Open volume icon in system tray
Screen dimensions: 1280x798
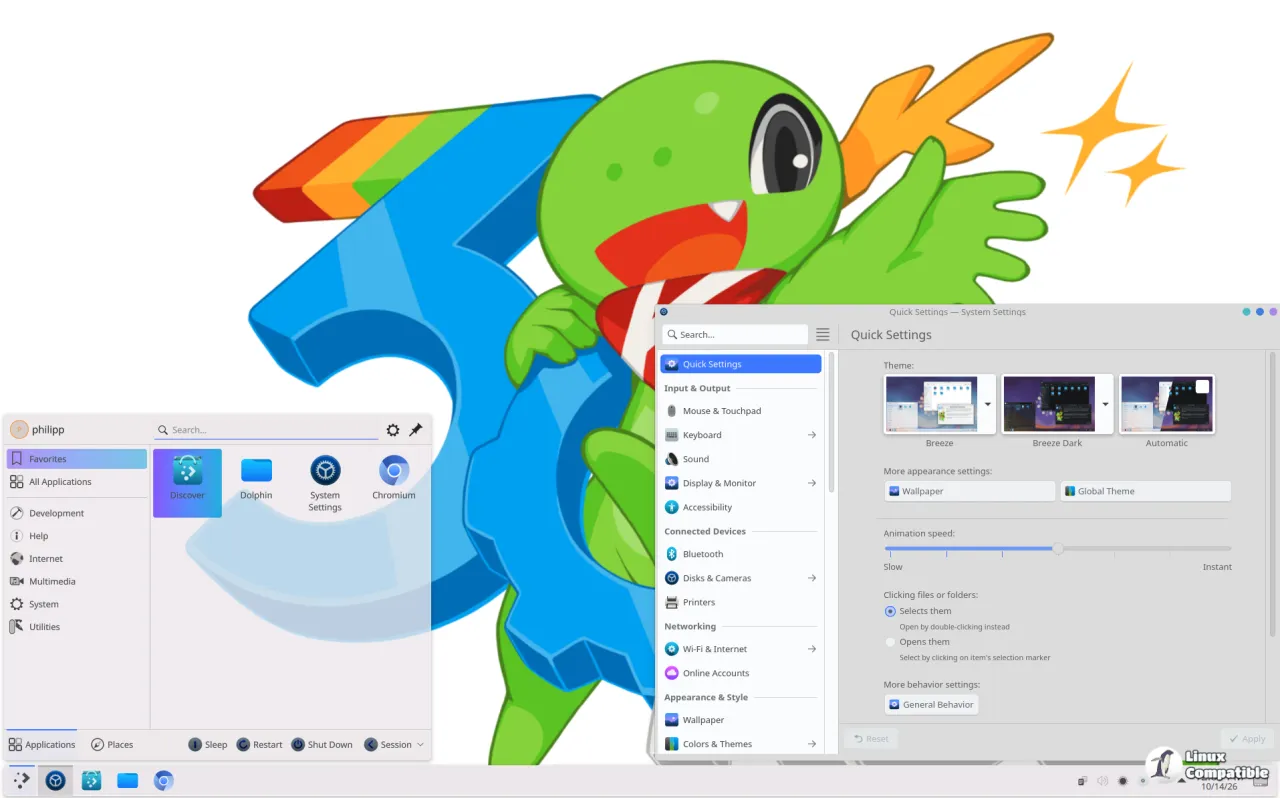tap(1102, 781)
